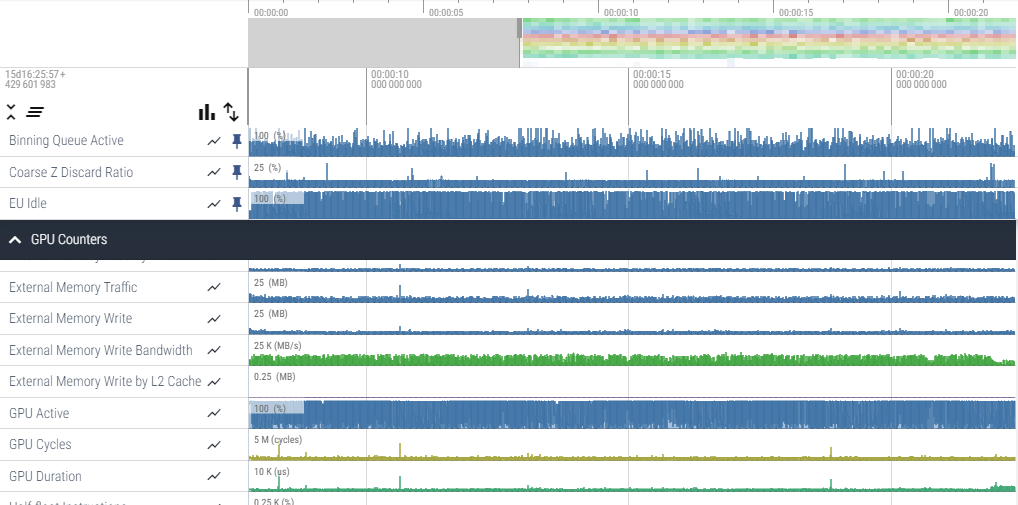Click the trace start timestamp 15d16:25:57
This screenshot has width=1018, height=505.
click(x=35, y=75)
